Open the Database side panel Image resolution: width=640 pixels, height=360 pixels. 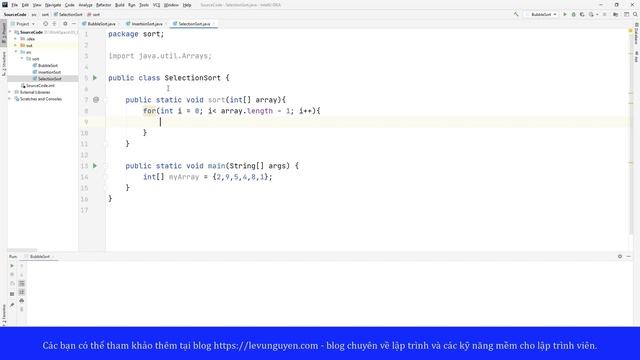click(x=636, y=33)
